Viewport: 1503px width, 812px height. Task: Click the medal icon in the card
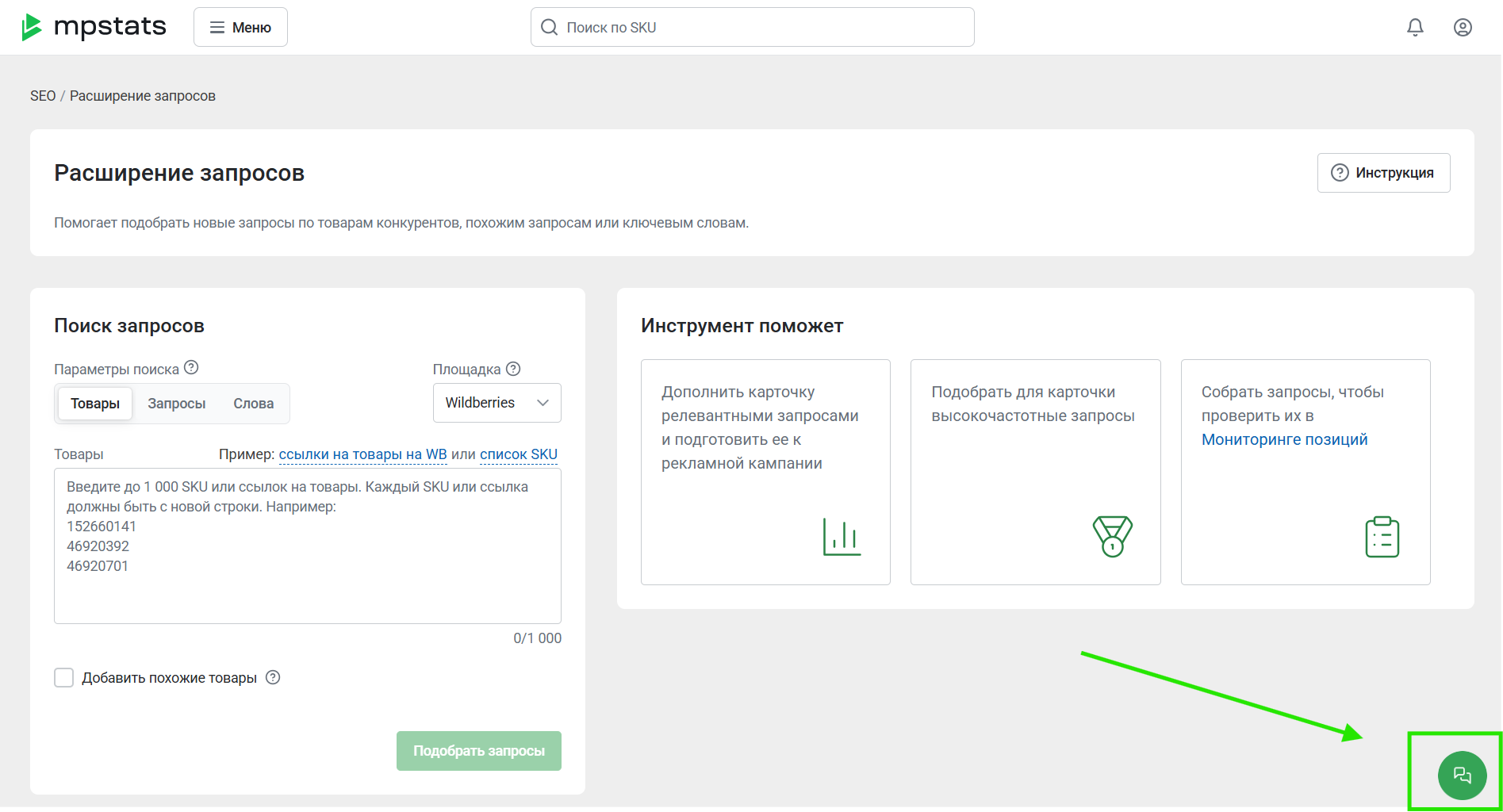(x=1112, y=537)
